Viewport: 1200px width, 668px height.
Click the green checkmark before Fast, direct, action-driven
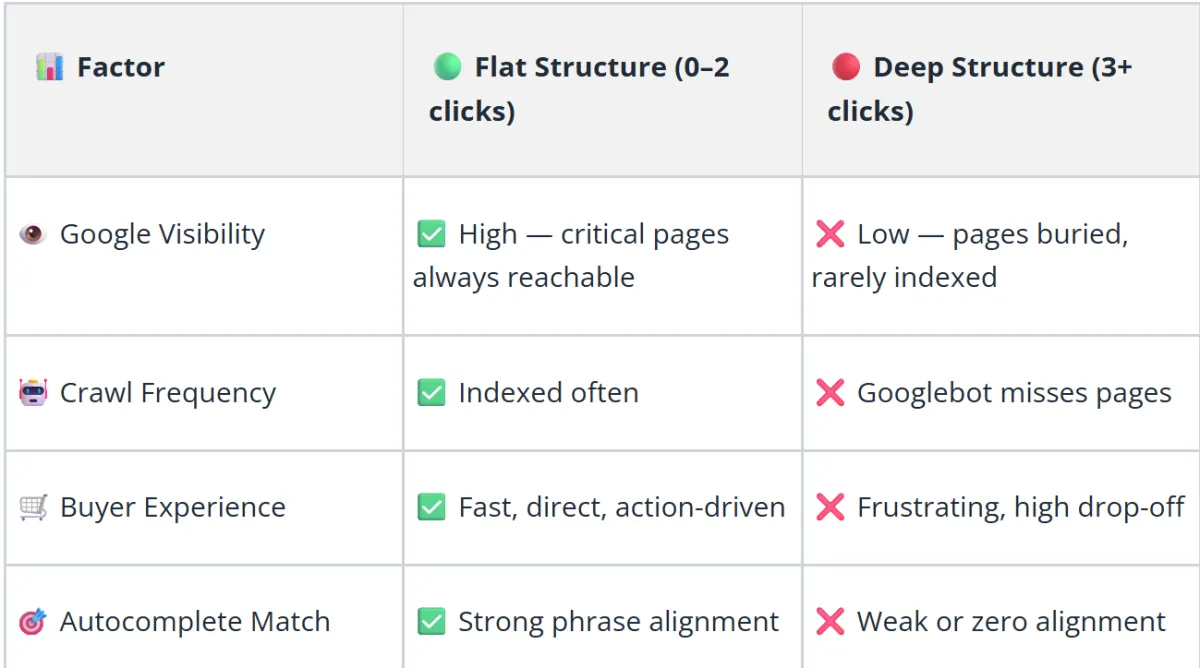[431, 507]
